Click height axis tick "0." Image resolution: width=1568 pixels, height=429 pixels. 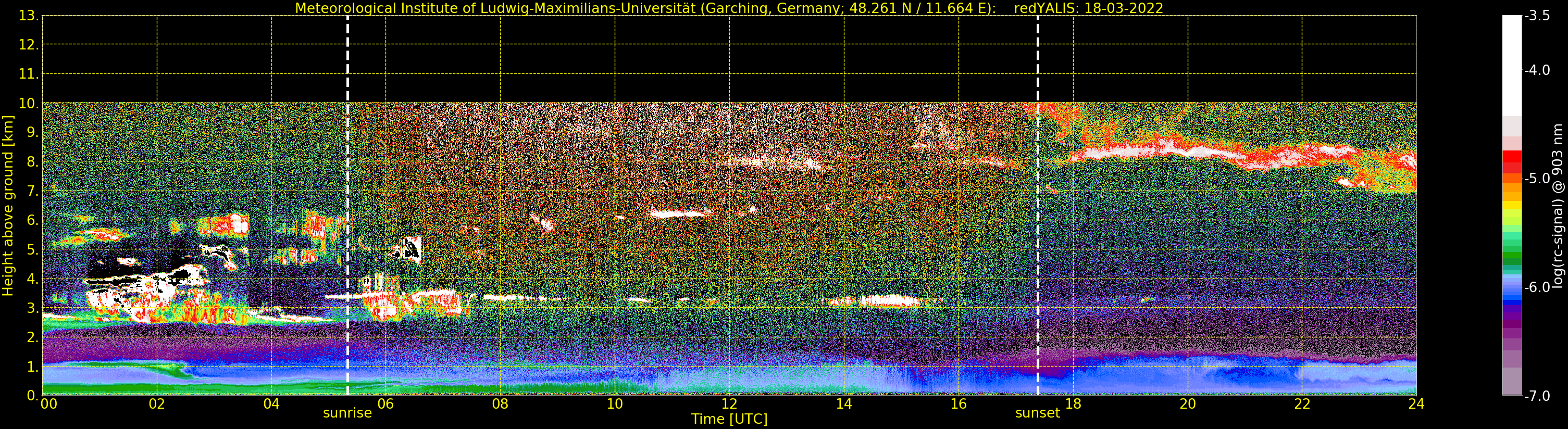coord(32,396)
